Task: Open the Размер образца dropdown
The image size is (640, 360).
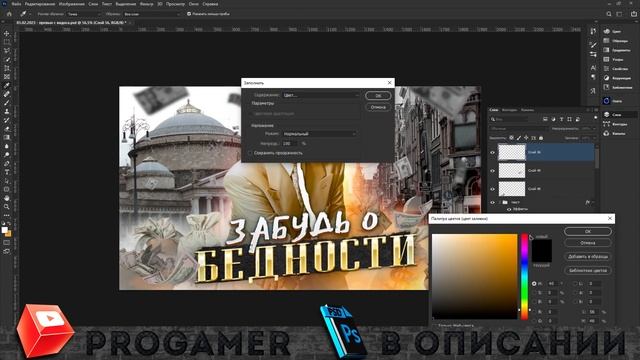Action: pyautogui.click(x=83, y=14)
